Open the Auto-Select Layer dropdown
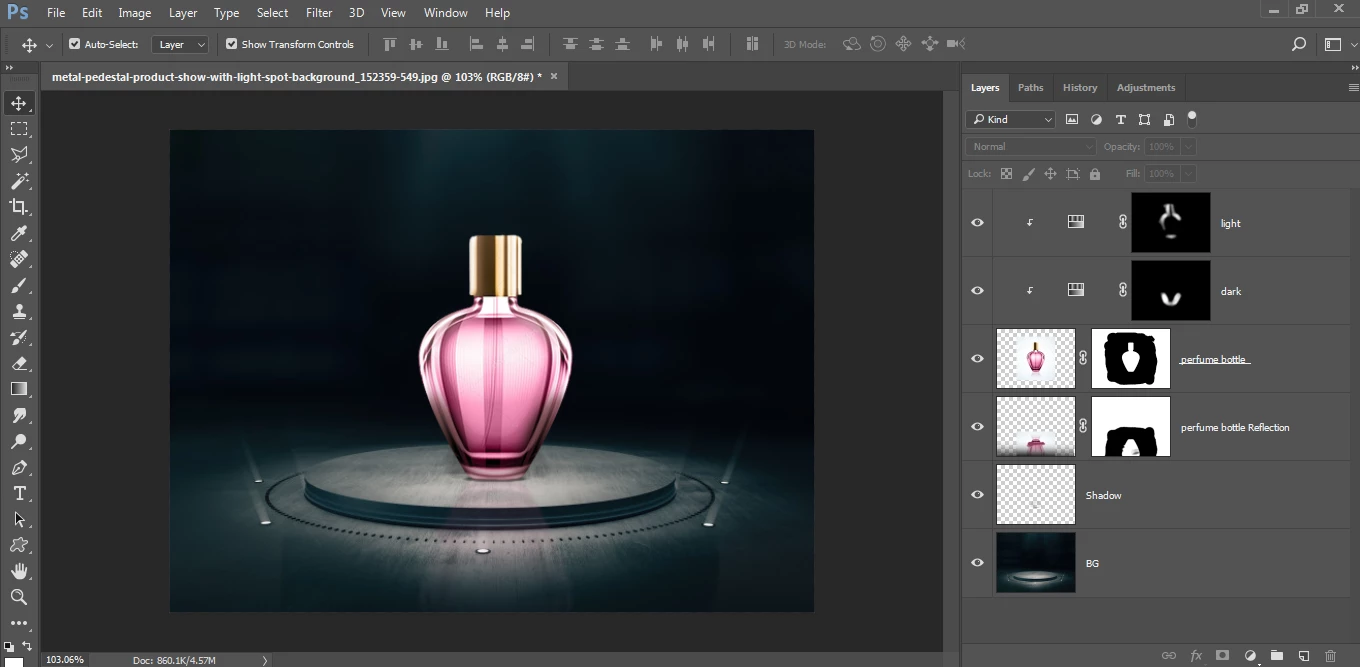 click(180, 44)
